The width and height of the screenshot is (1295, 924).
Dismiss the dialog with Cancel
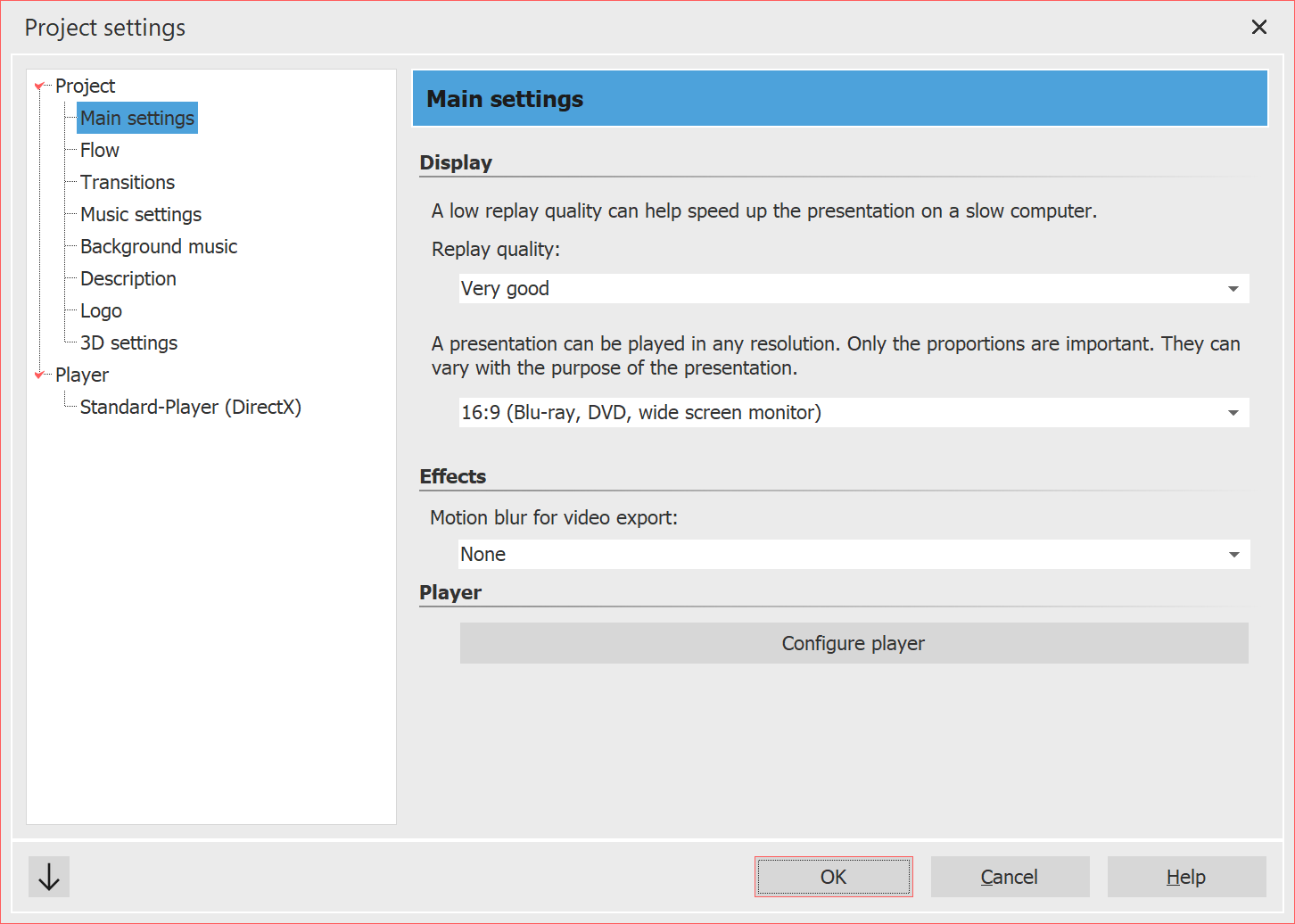1010,877
